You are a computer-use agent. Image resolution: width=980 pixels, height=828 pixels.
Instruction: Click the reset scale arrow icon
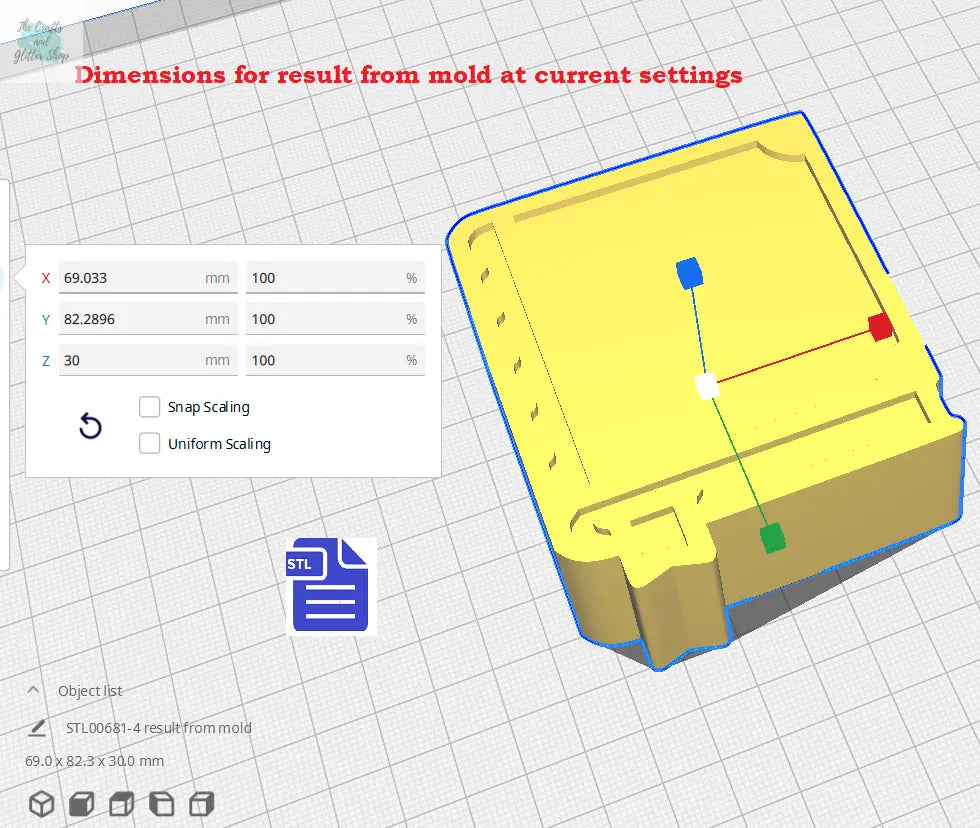[90, 427]
